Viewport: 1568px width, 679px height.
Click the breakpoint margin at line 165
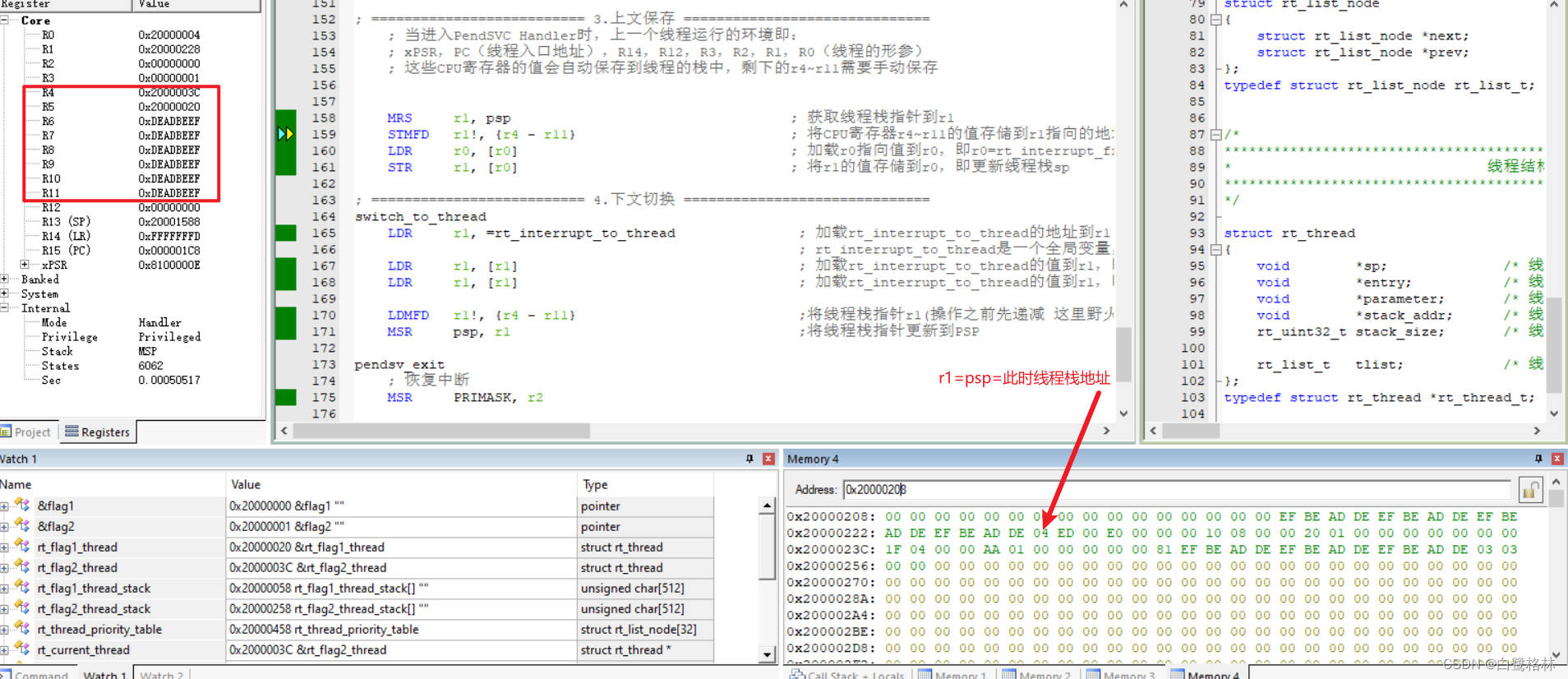point(285,233)
